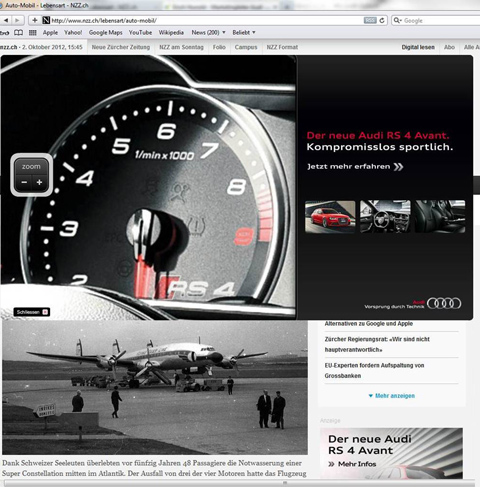The width and height of the screenshot is (480, 487).
Task: Click the Dank Schweizer Seeleuten article text
Action: click(x=154, y=468)
